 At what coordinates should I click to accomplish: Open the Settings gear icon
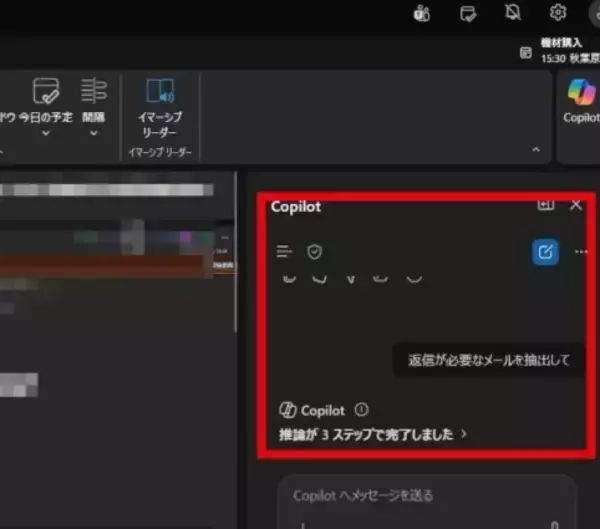558,12
